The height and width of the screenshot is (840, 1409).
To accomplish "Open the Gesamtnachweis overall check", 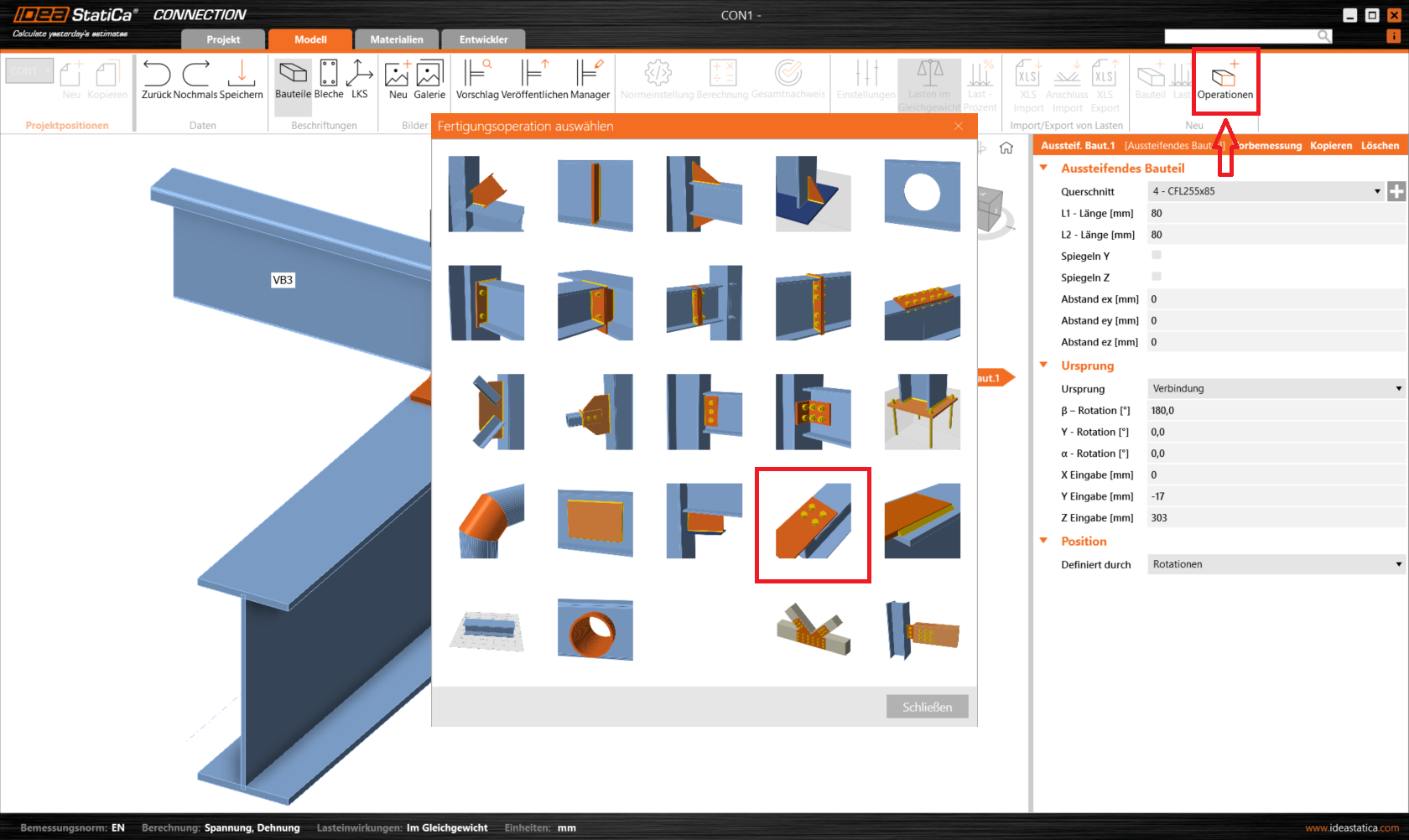I will pyautogui.click(x=788, y=80).
